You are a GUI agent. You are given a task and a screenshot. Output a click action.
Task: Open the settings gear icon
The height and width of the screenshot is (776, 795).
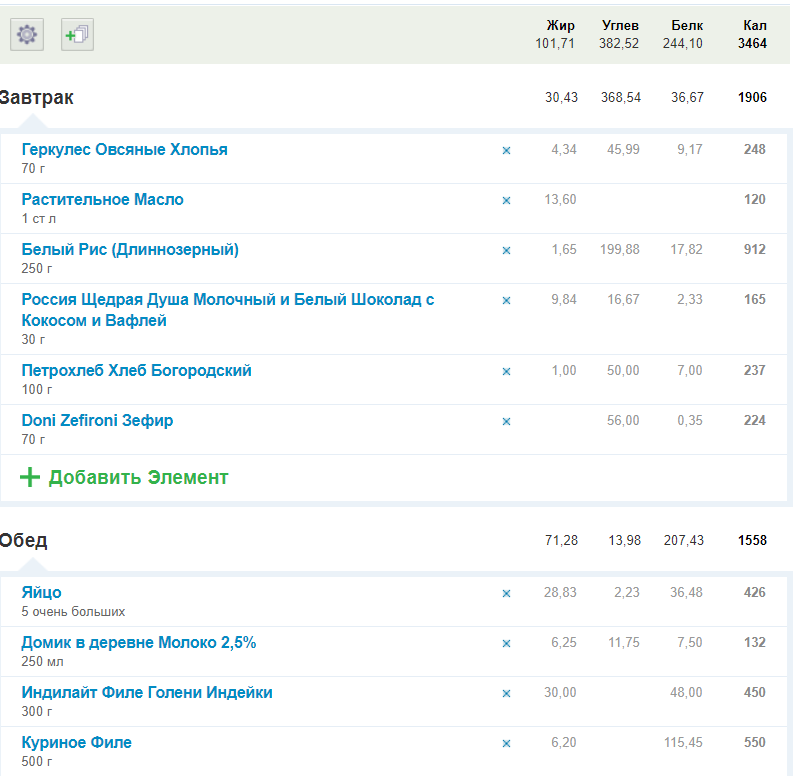click(27, 35)
